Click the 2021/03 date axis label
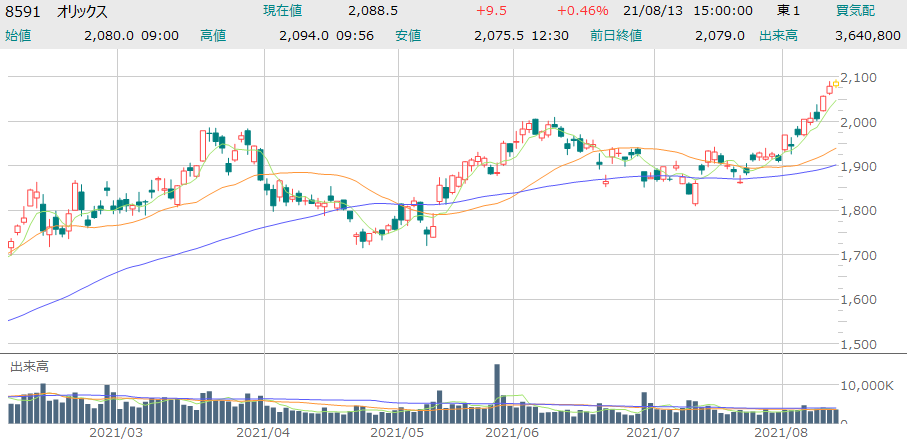Viewport: 907px width, 445px height. click(117, 434)
